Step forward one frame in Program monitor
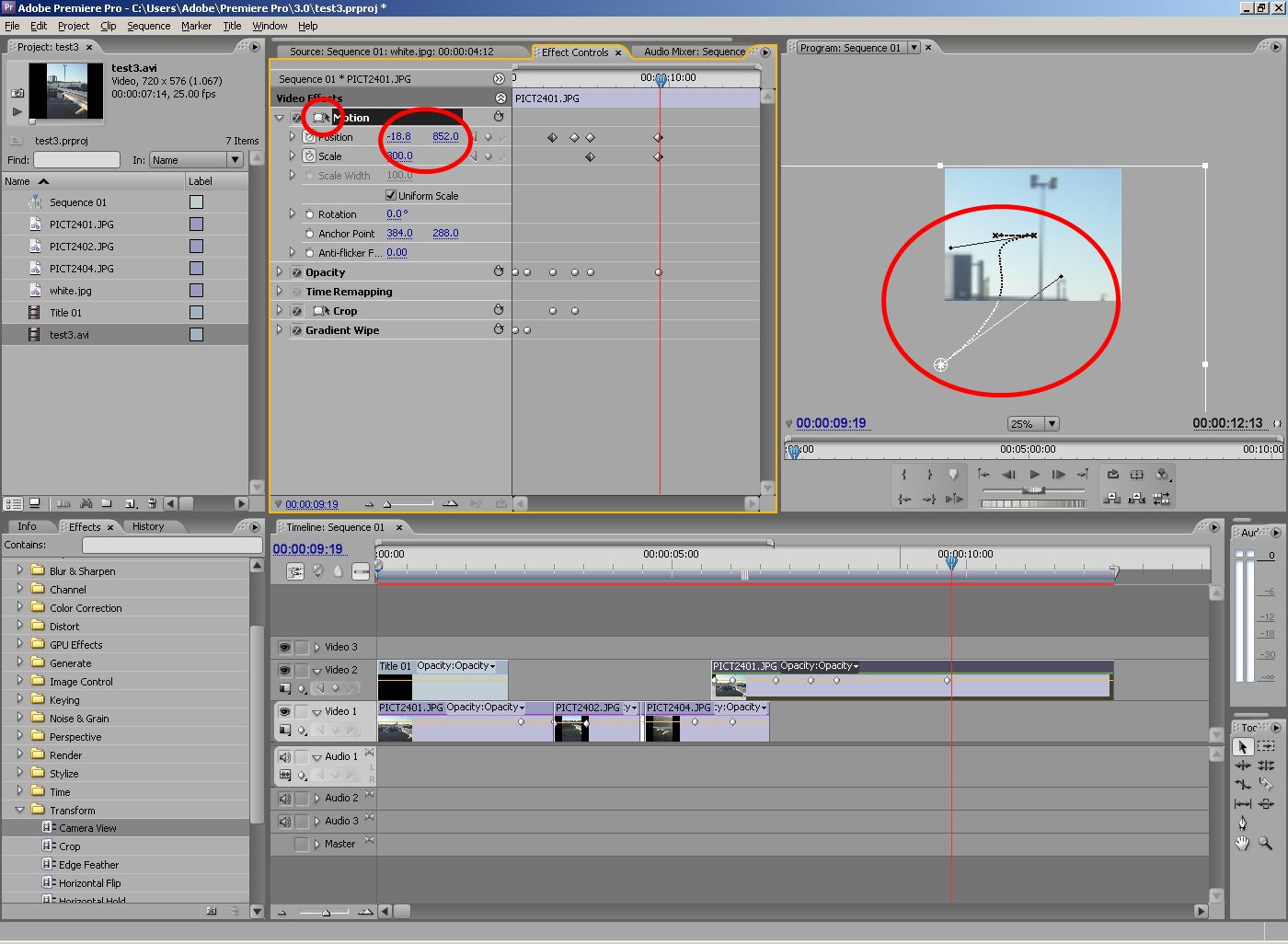 [x=1058, y=475]
